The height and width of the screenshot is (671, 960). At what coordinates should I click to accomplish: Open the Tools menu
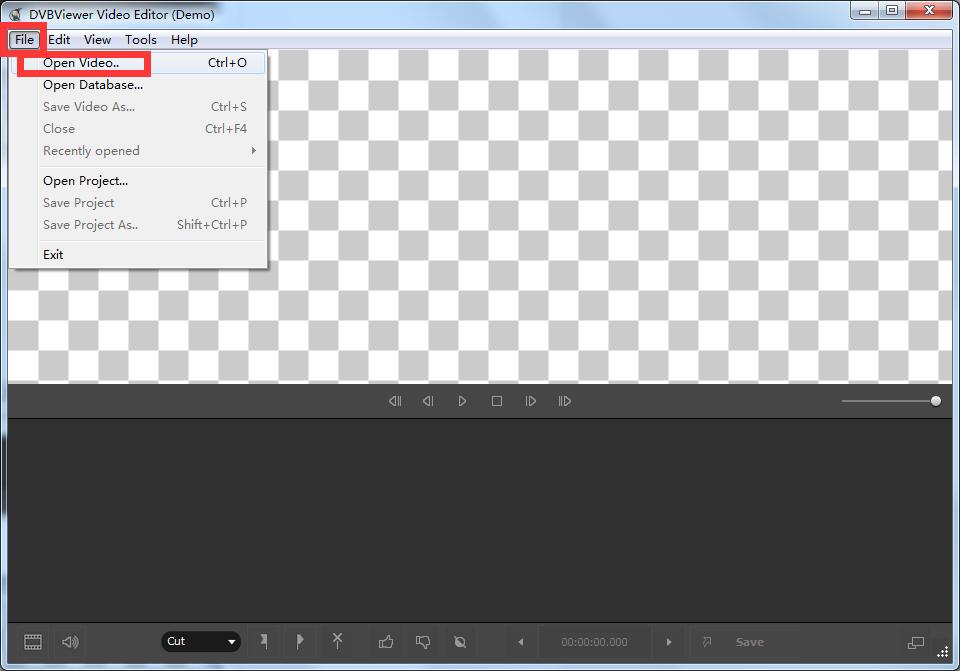[140, 39]
